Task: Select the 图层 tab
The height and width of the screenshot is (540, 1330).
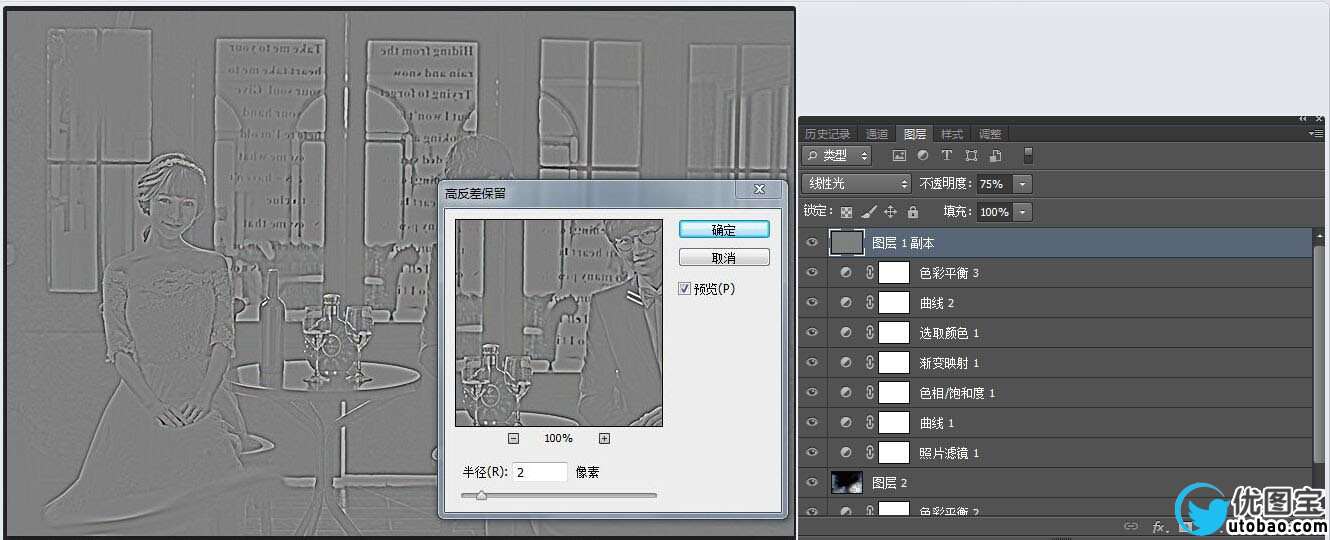Action: pyautogui.click(x=915, y=134)
